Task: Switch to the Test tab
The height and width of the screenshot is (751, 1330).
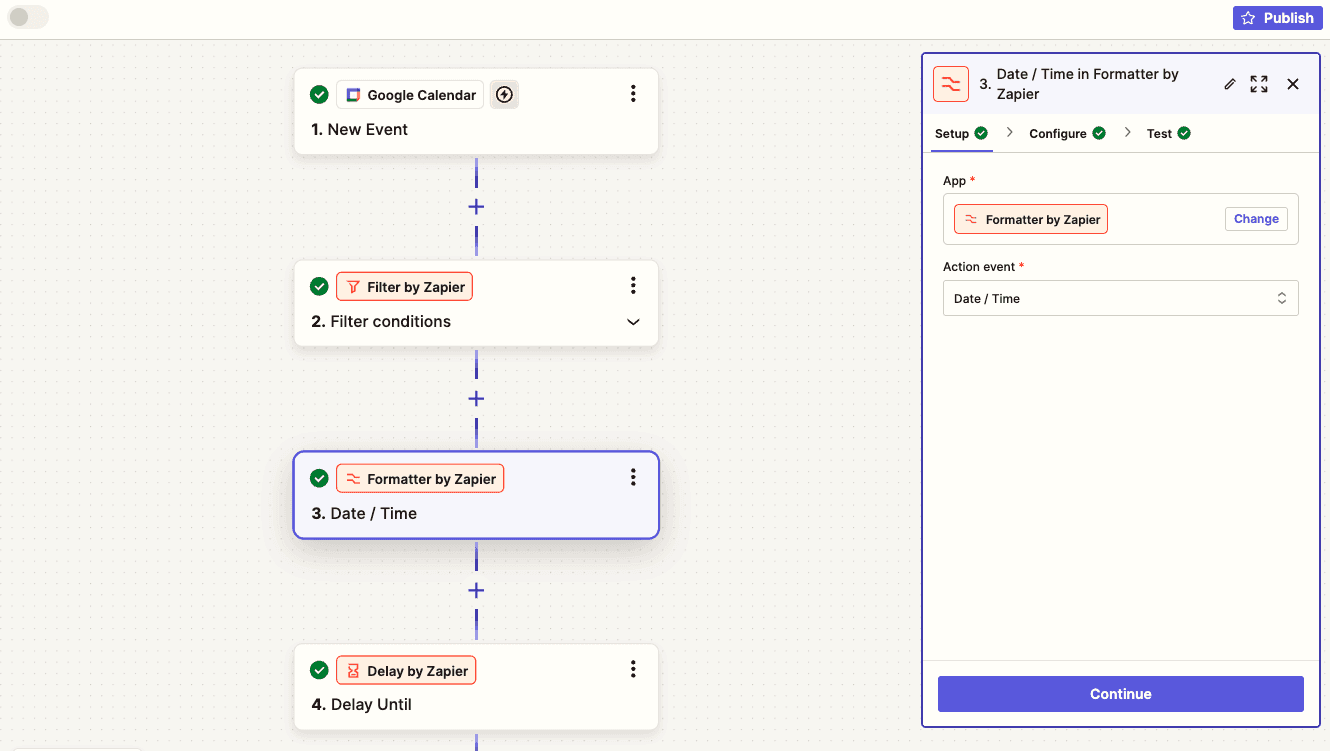Action: coord(1168,134)
